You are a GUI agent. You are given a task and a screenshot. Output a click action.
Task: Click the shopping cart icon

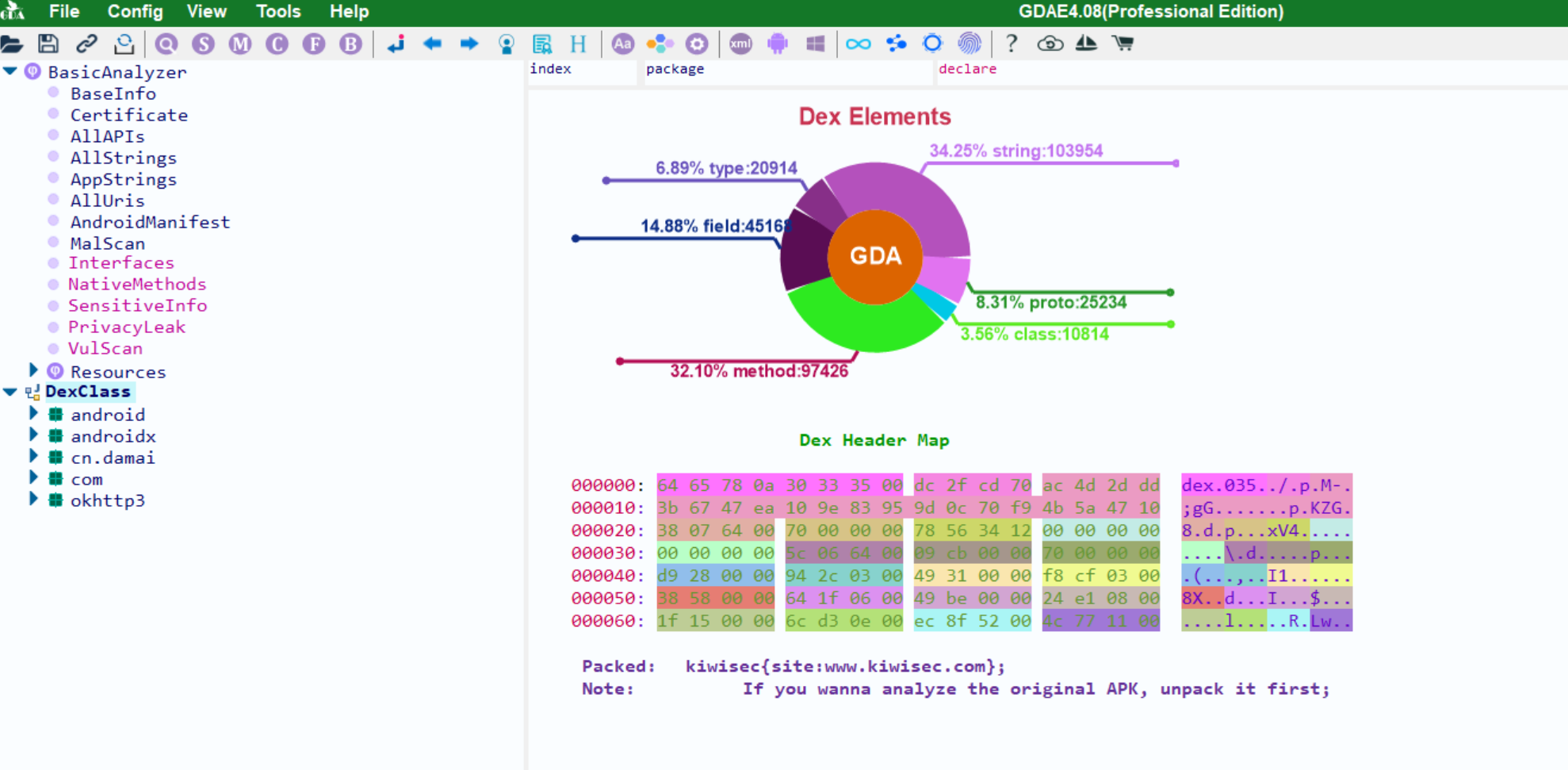1122,44
